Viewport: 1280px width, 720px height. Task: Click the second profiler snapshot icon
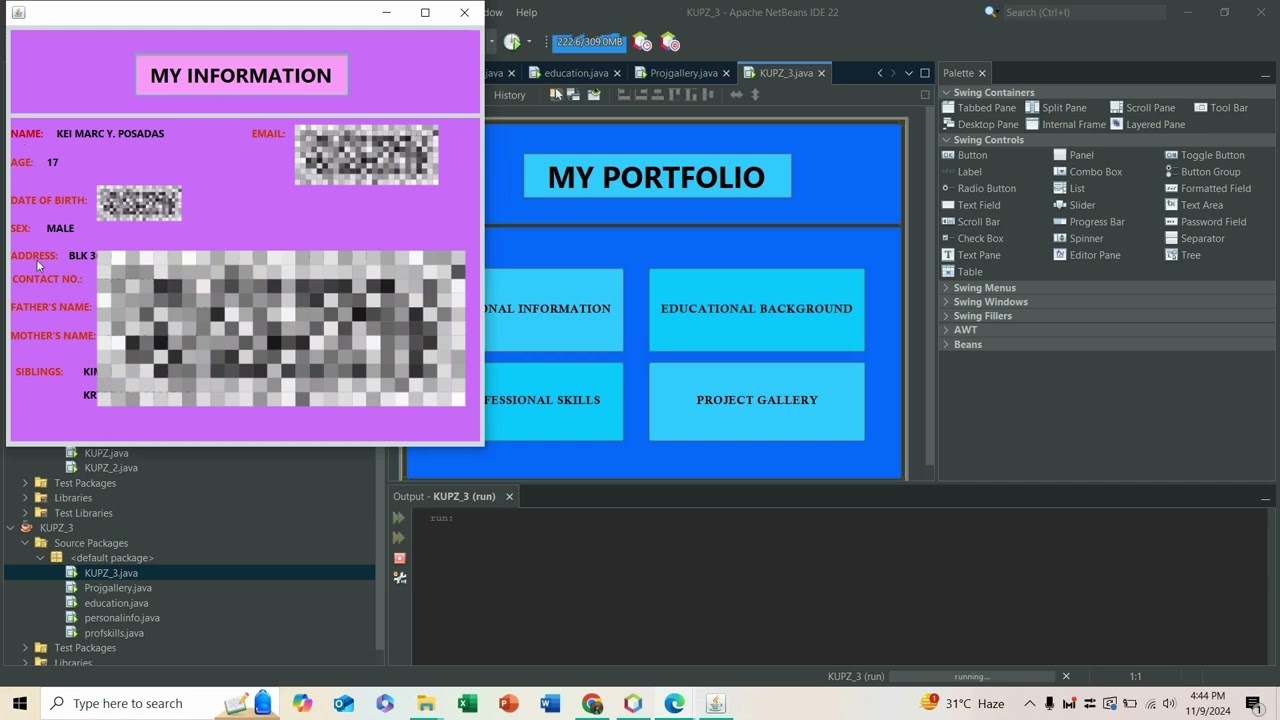tap(670, 42)
